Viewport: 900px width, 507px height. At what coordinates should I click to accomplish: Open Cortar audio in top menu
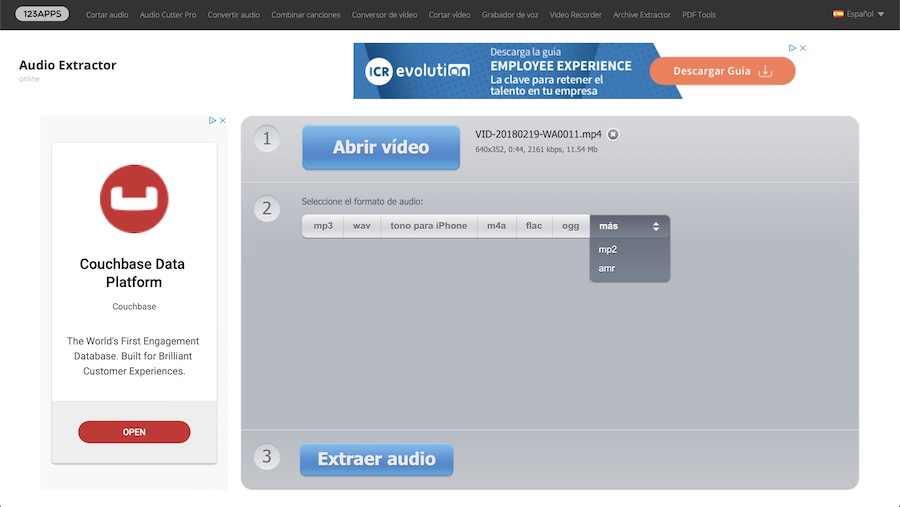(x=107, y=15)
